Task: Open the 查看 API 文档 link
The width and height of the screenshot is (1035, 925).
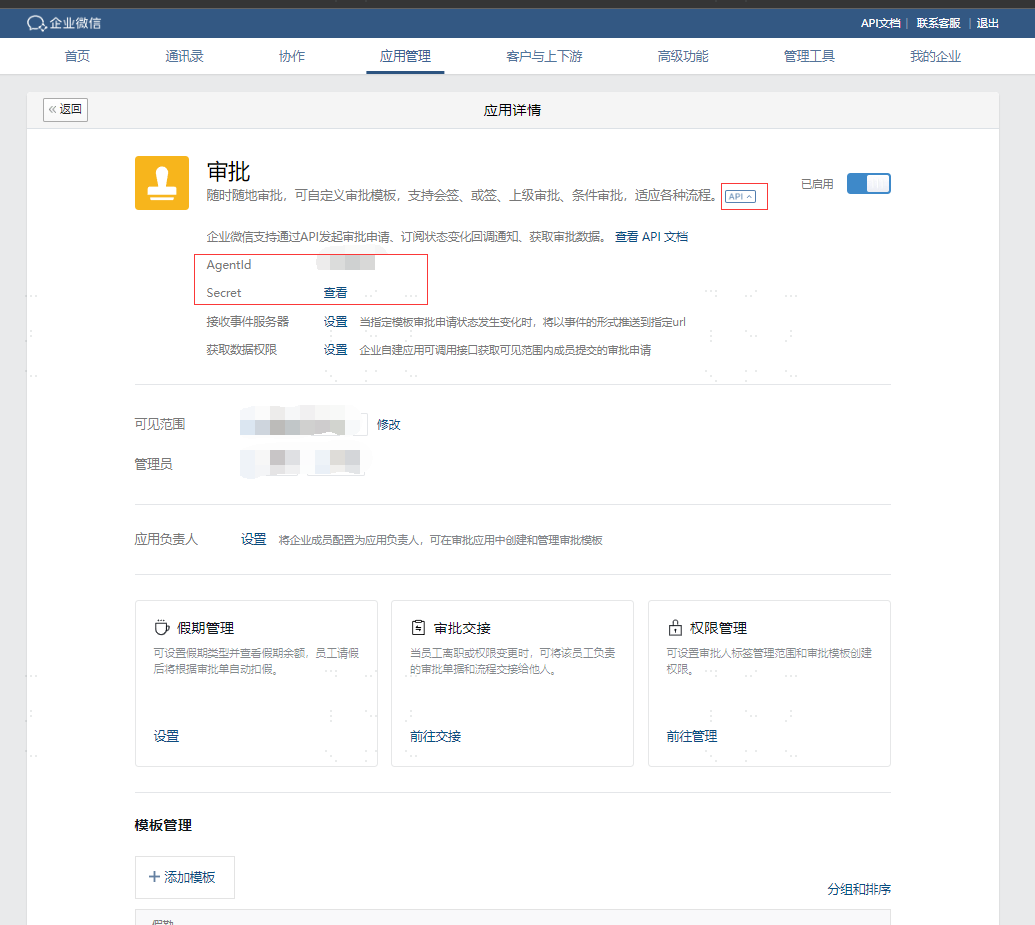Action: [651, 237]
